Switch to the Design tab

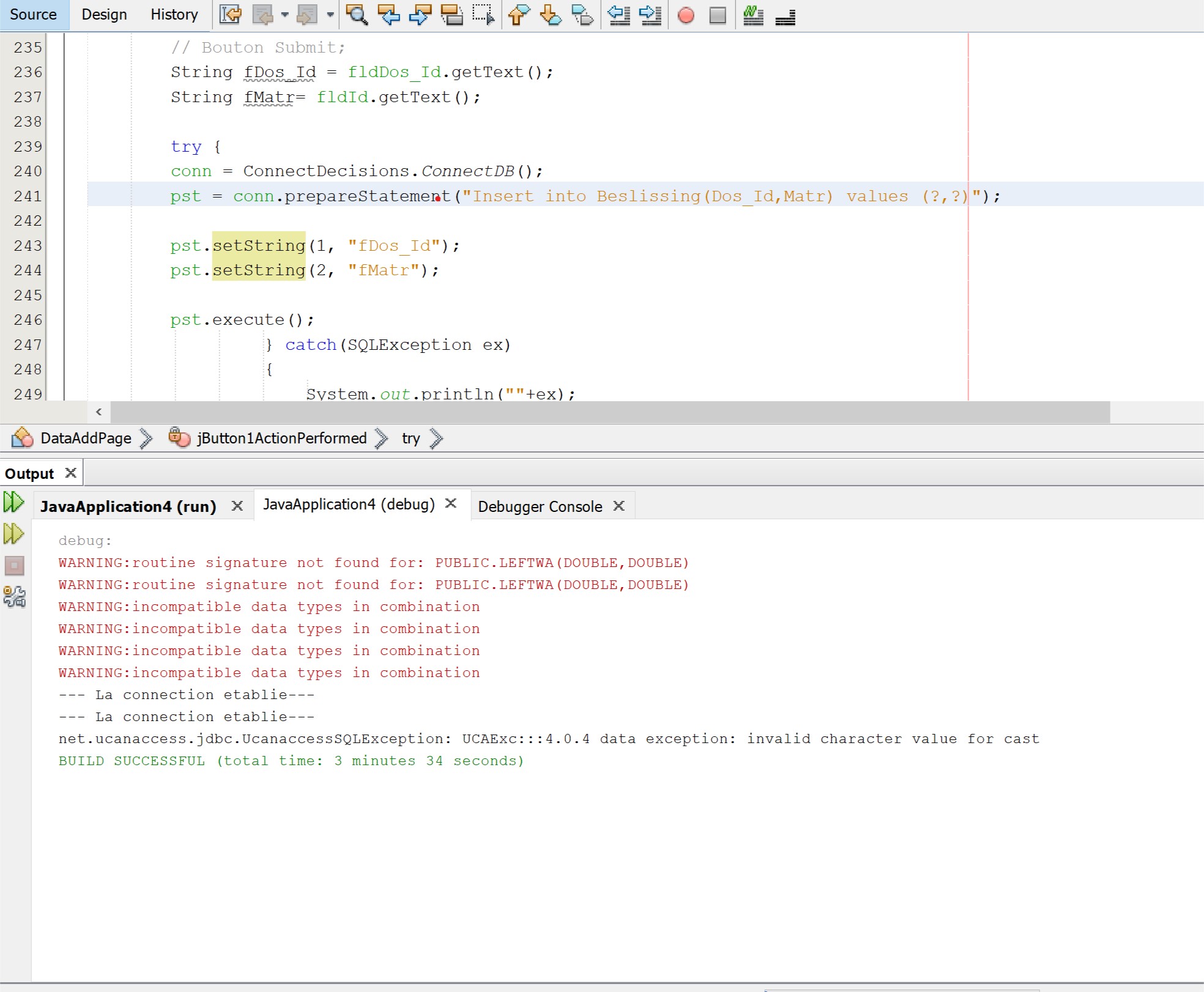103,14
